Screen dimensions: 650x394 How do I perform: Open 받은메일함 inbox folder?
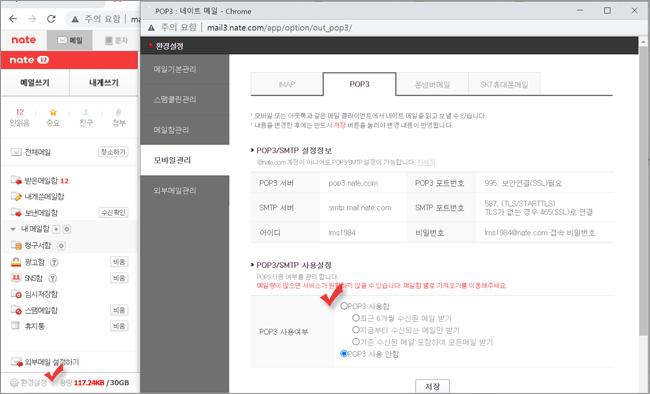click(40, 181)
